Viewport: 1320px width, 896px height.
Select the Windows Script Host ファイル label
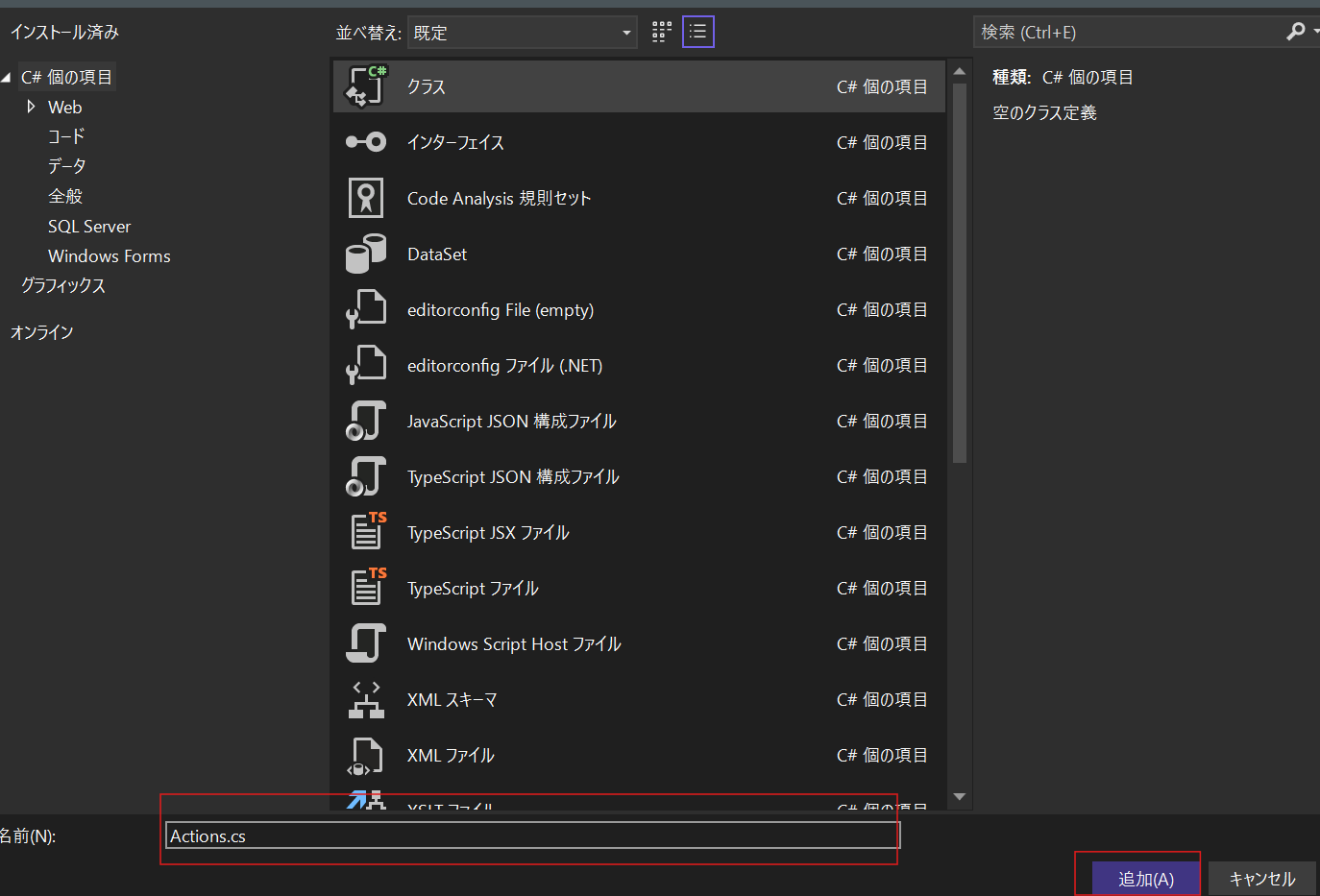click(x=514, y=643)
